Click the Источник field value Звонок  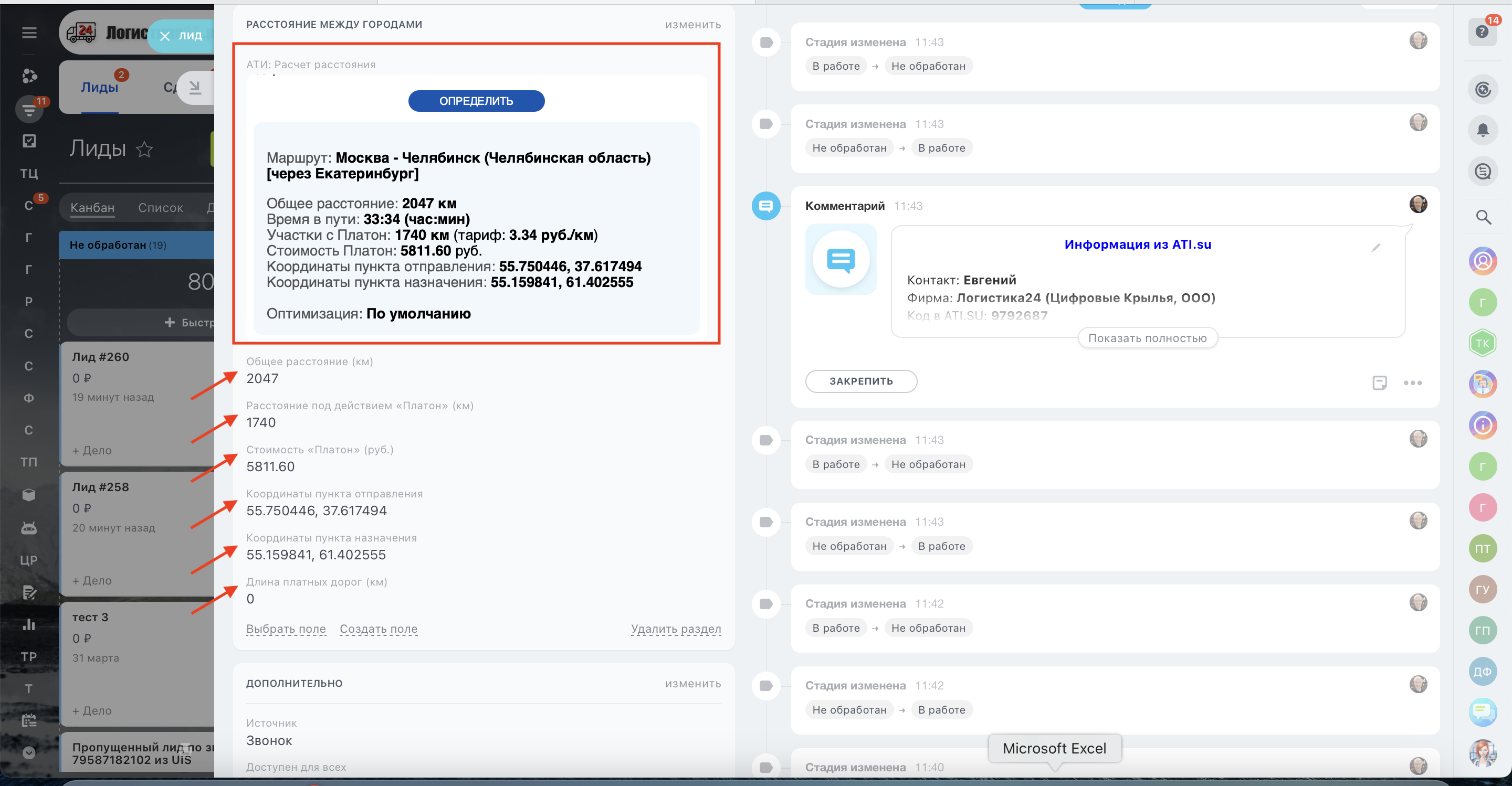click(x=269, y=741)
